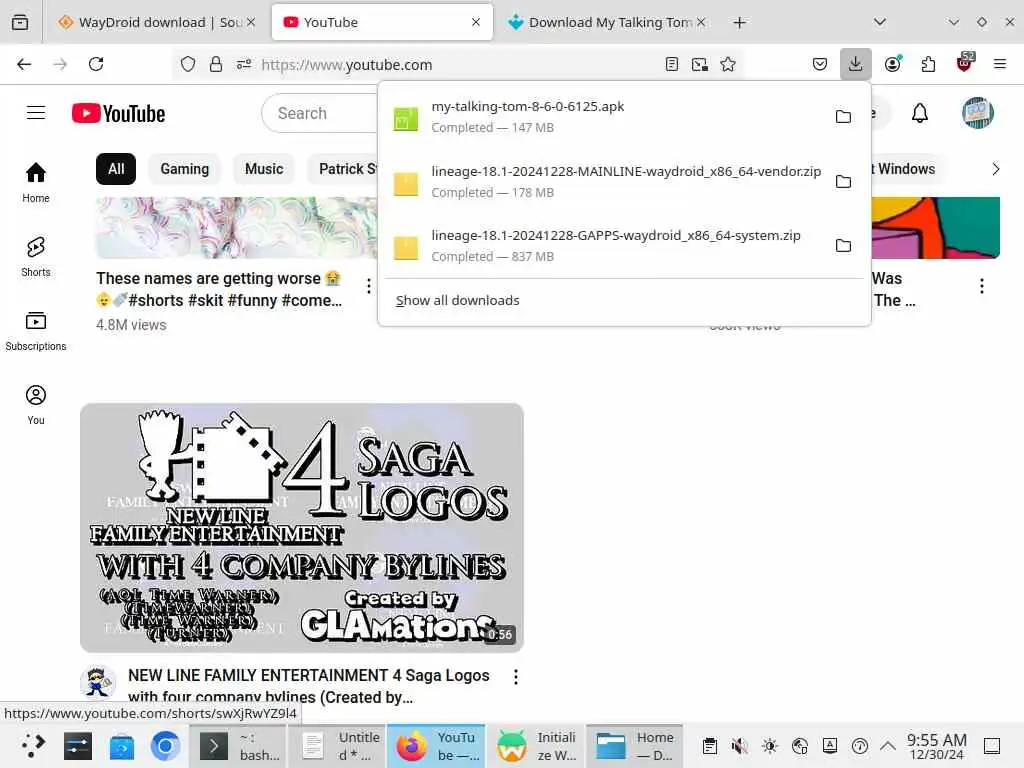Click Show all downloads
1024x768 pixels.
click(457, 300)
